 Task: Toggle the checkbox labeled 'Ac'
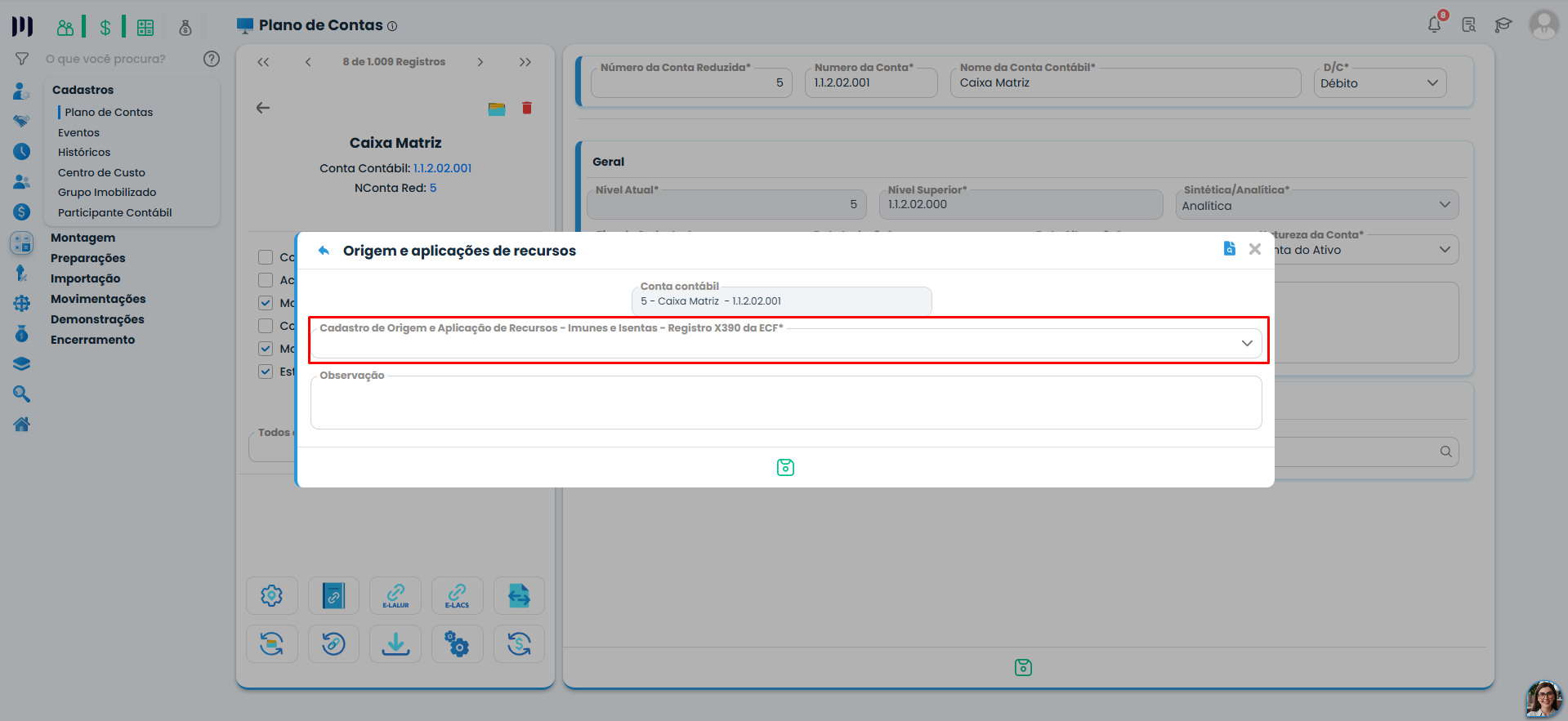(x=266, y=280)
